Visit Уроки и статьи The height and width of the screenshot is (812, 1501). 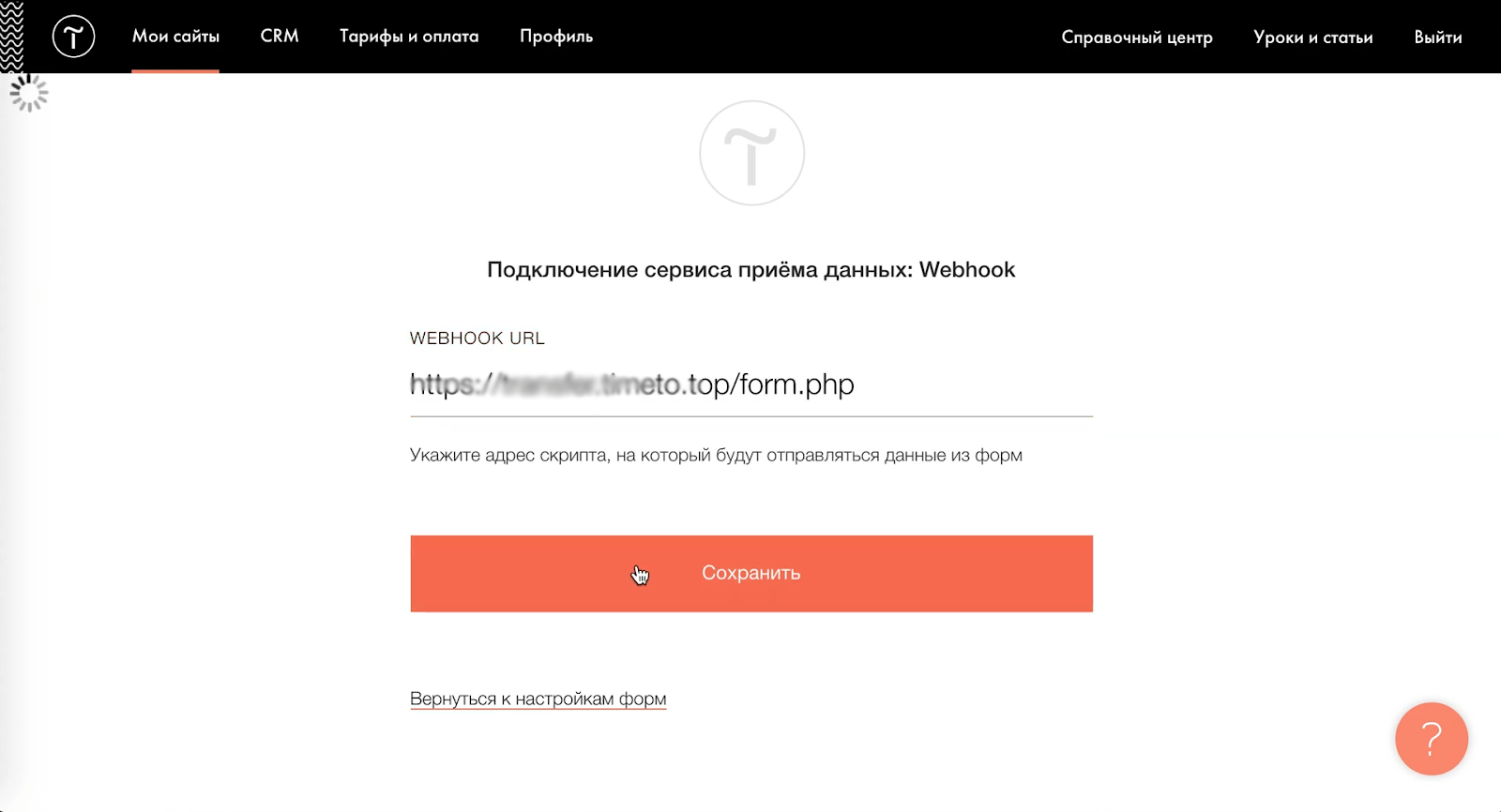click(1312, 38)
